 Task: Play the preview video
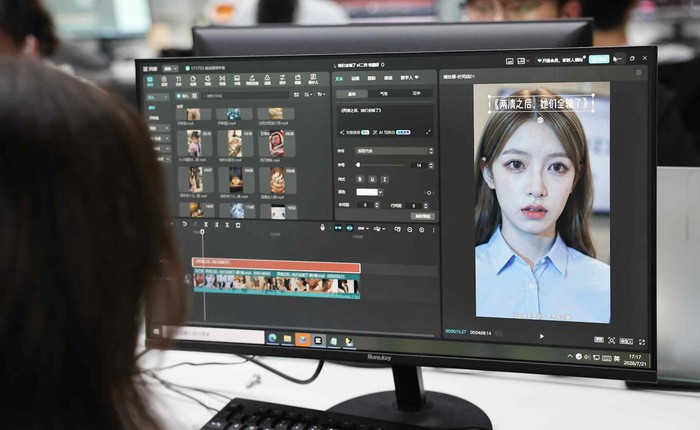click(542, 336)
